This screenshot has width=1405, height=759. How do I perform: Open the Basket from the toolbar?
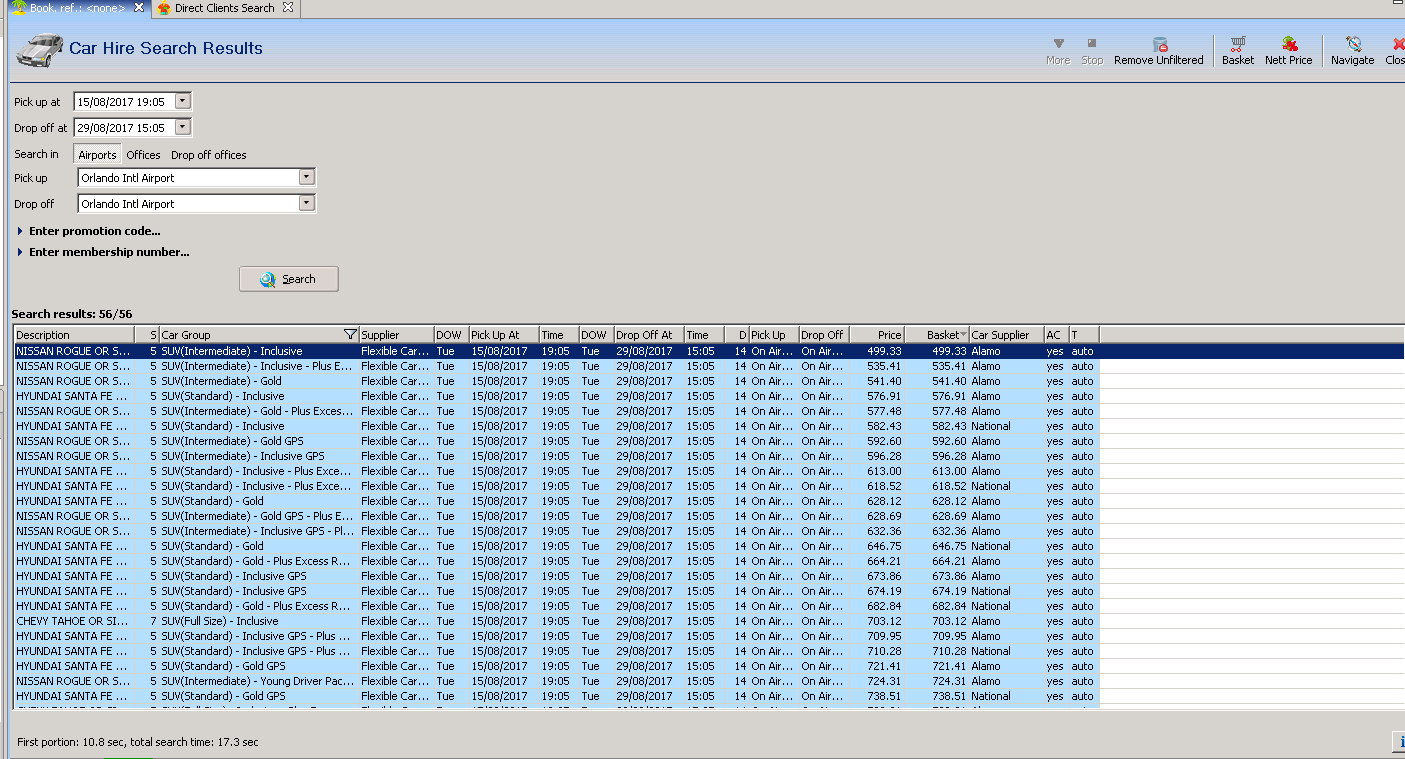click(1237, 45)
